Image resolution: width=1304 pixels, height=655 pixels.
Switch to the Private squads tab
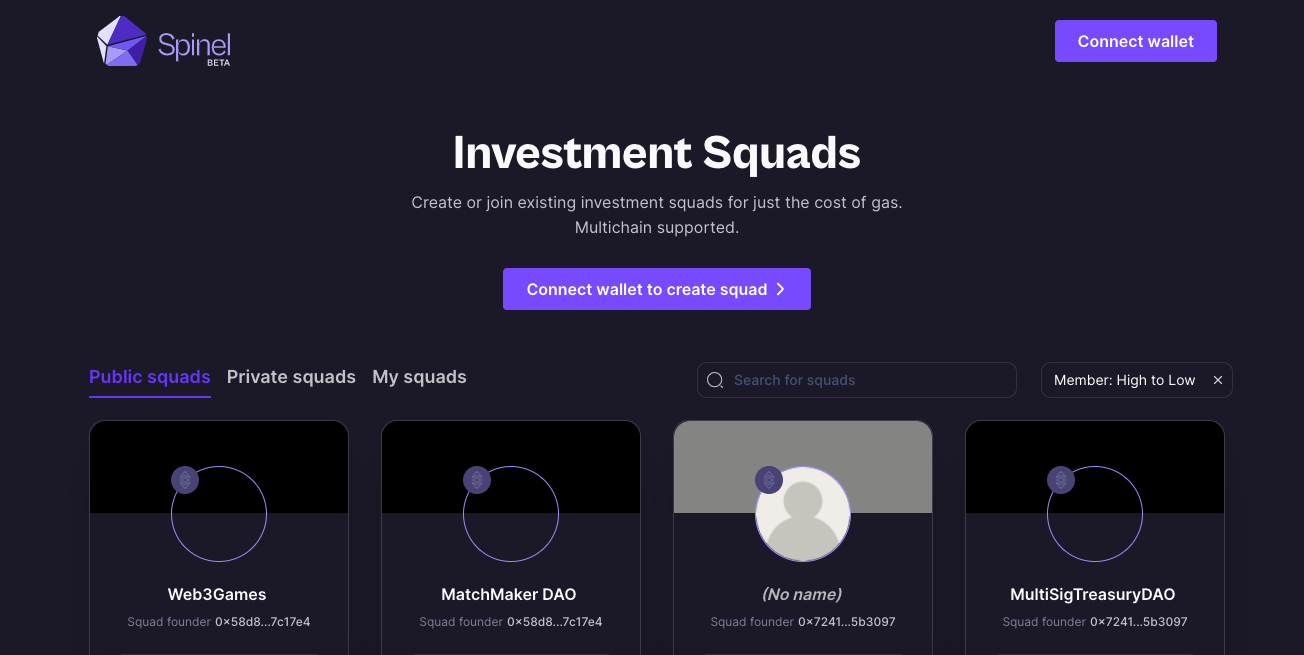[291, 377]
